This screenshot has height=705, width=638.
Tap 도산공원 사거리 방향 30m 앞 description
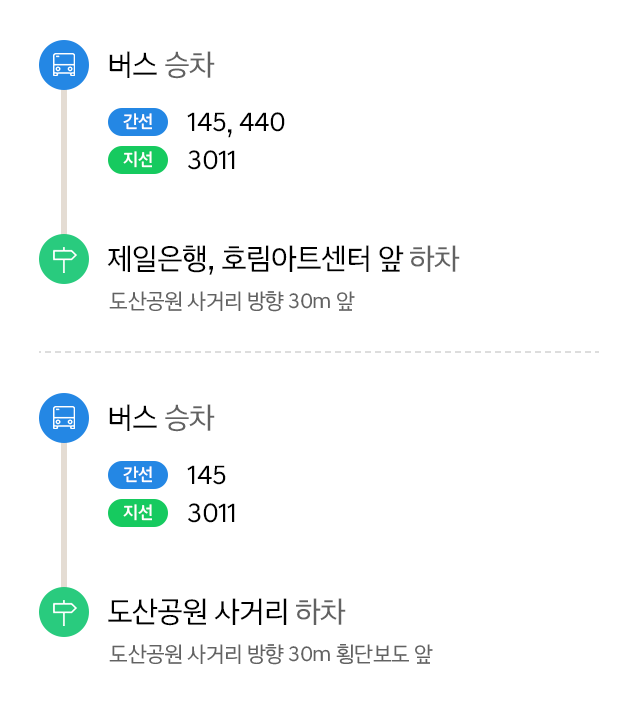pyautogui.click(x=232, y=301)
